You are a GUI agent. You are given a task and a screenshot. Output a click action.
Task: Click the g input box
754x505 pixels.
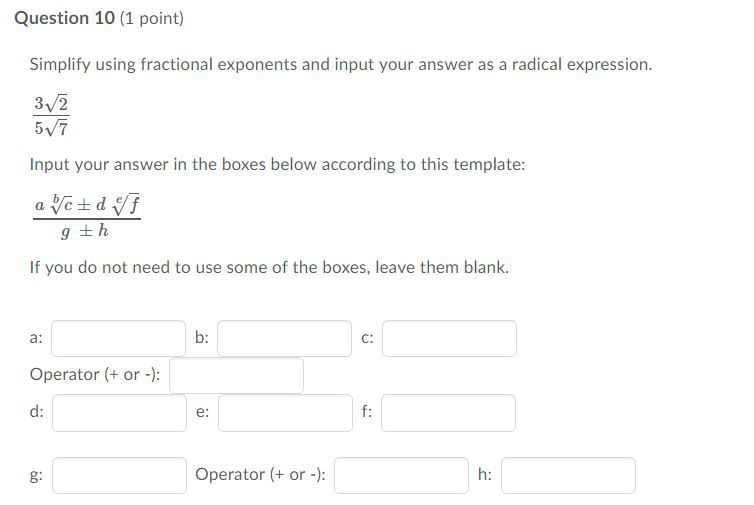coord(119,475)
